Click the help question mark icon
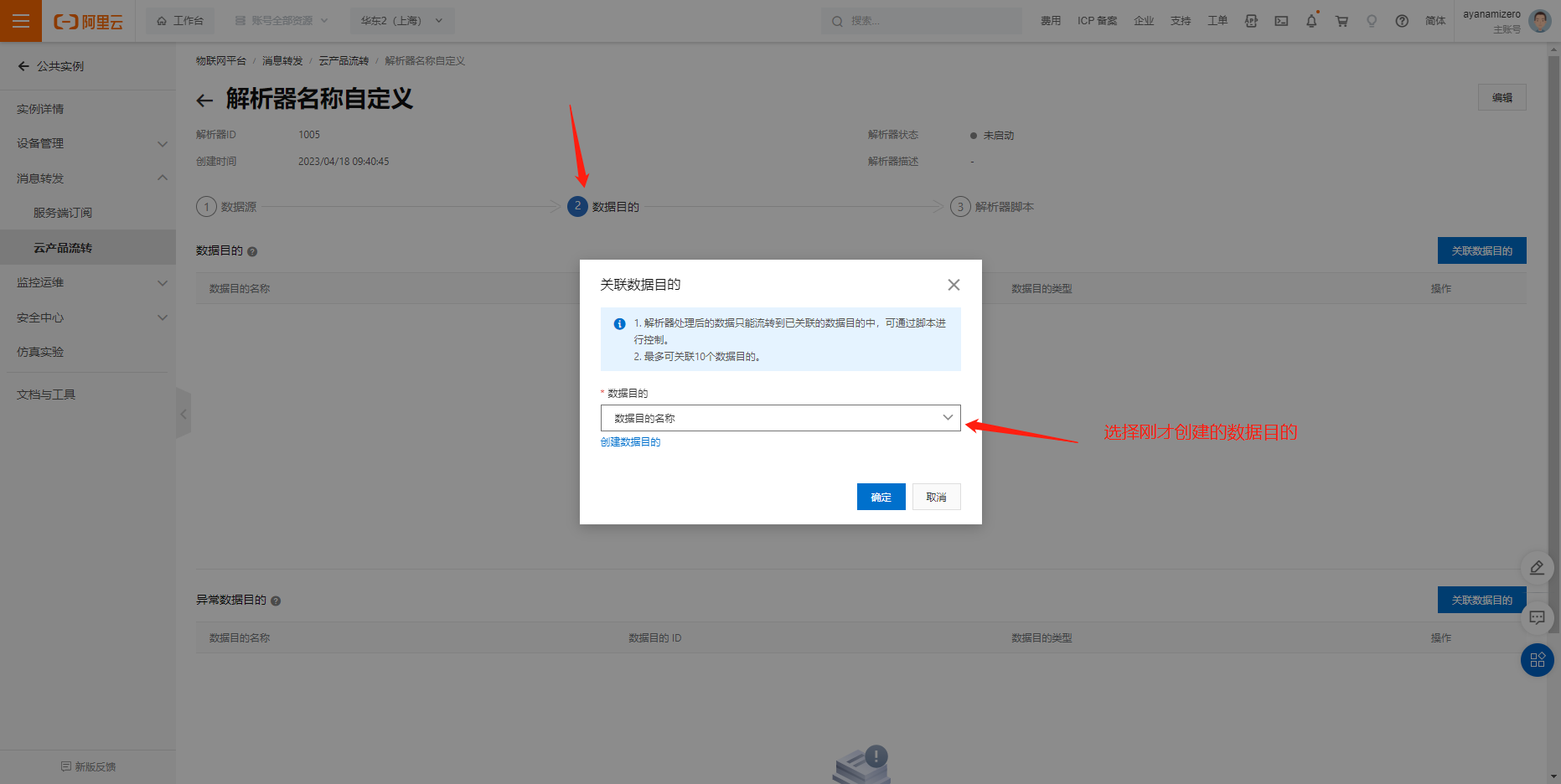 (1402, 21)
